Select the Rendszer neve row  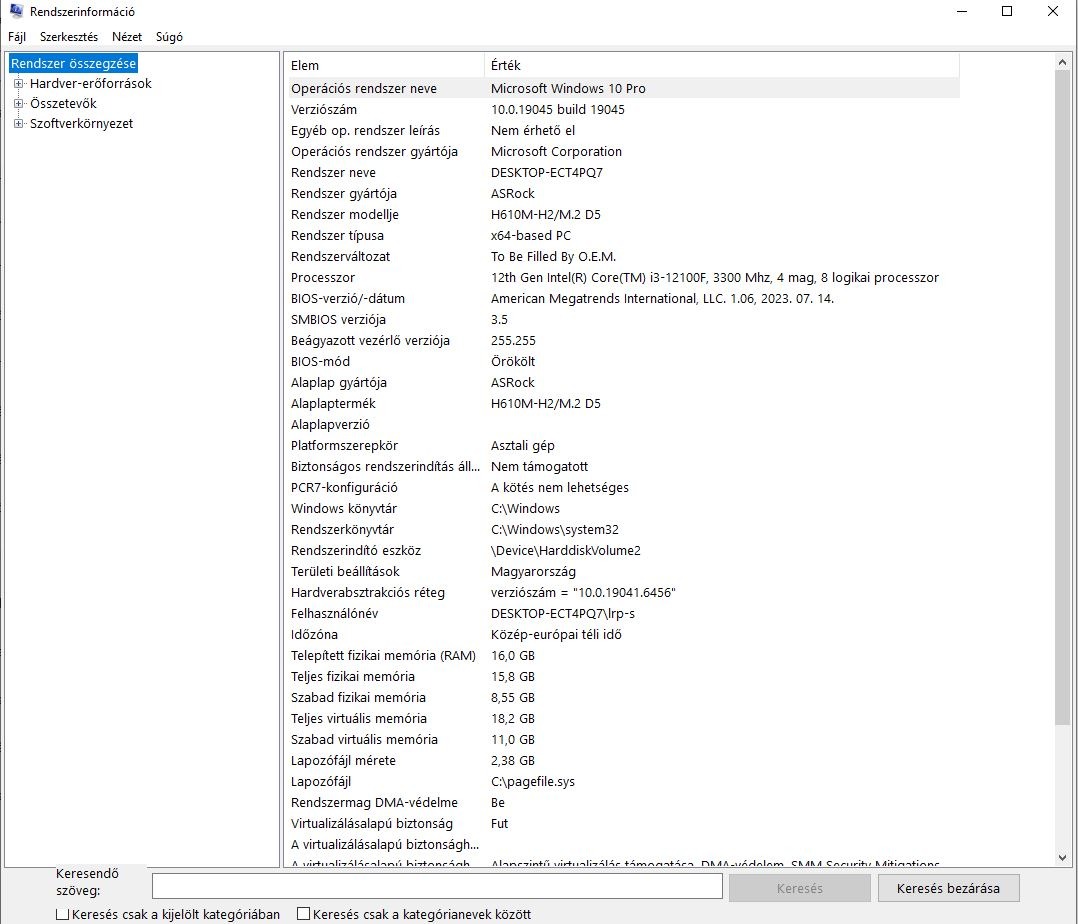(622, 173)
